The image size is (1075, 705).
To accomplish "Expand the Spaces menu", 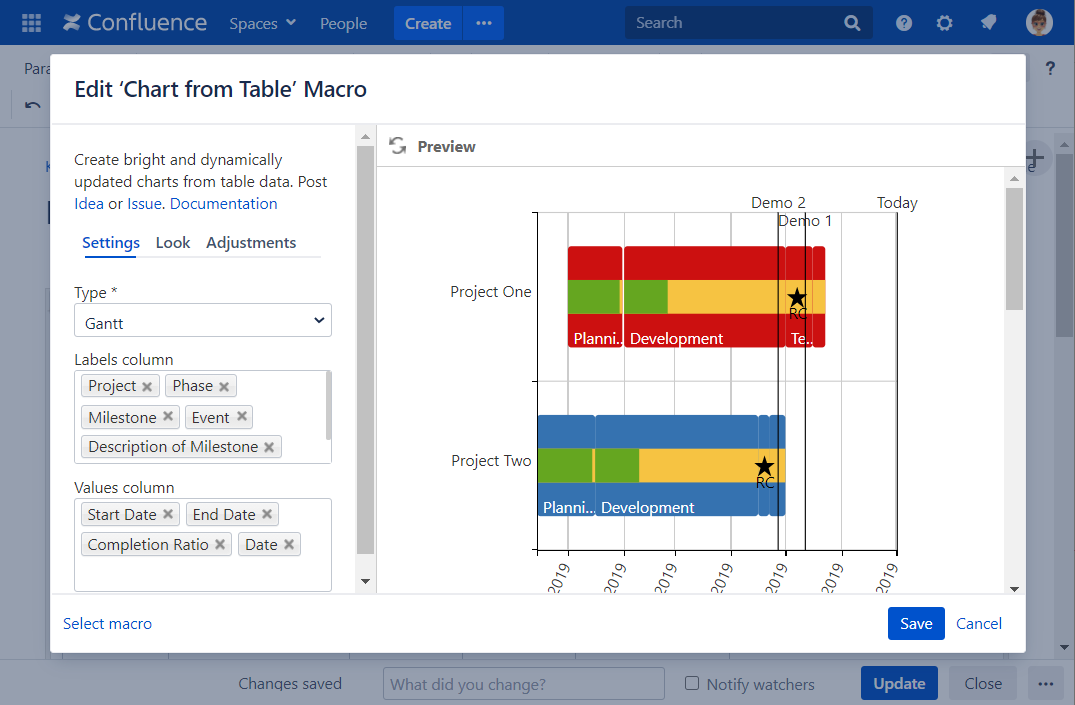I will coord(262,22).
